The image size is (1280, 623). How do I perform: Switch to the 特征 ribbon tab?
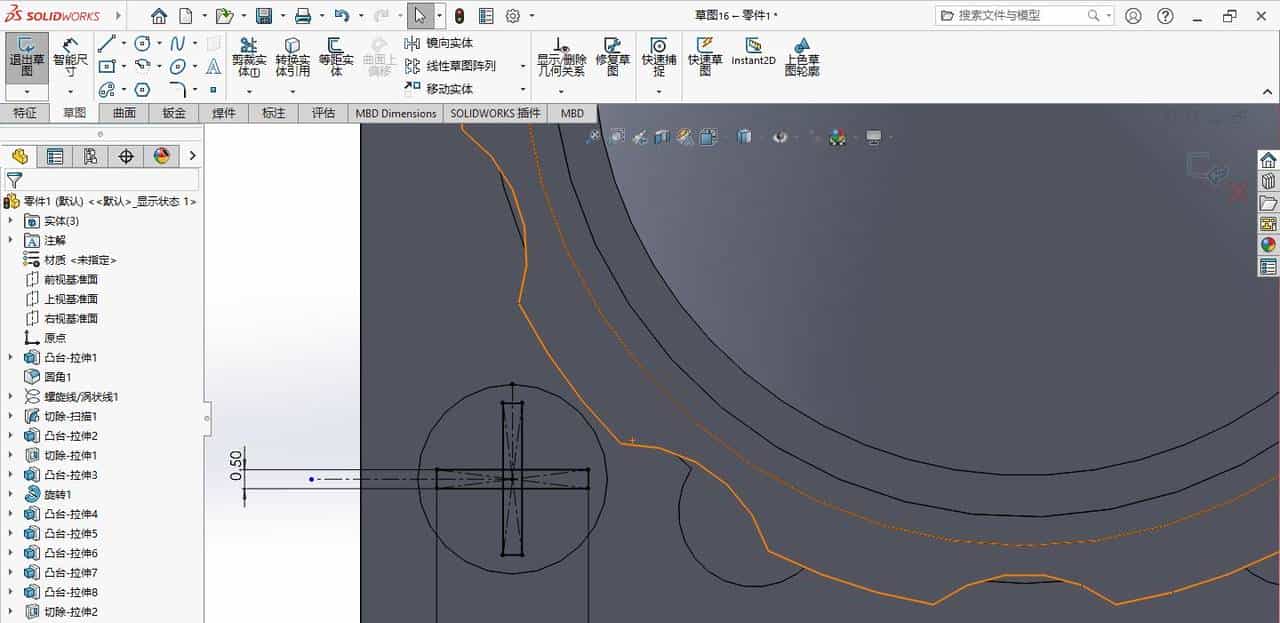[x=25, y=113]
